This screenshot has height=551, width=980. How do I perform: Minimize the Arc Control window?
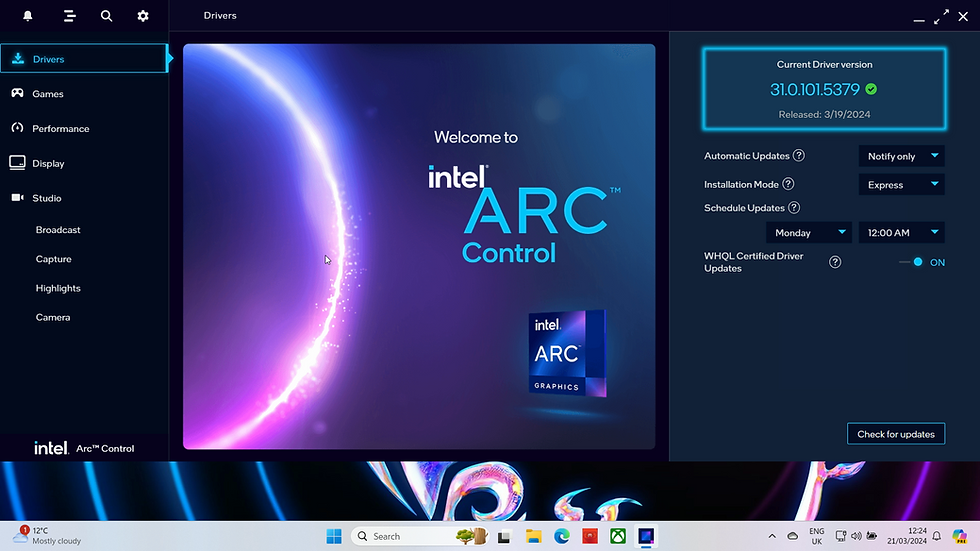coord(919,20)
